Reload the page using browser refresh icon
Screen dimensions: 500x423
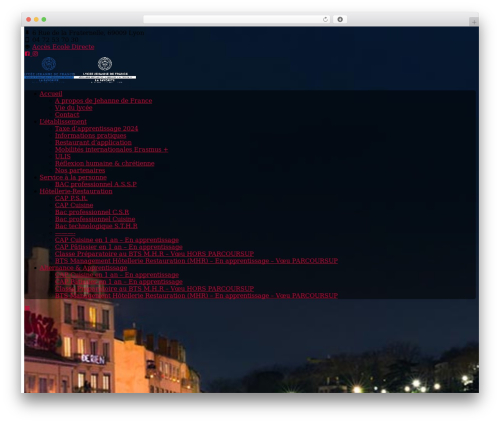coord(325,19)
